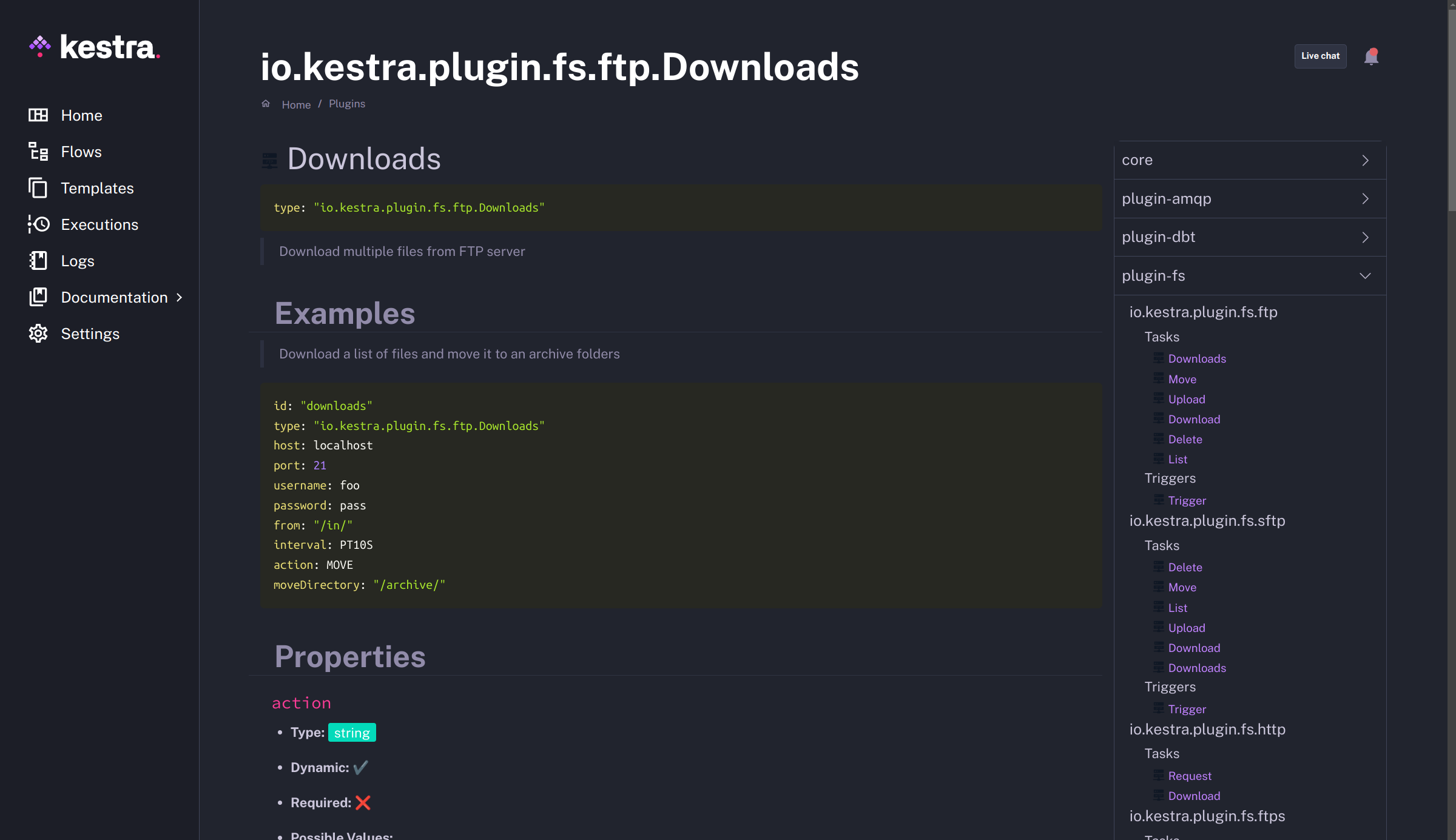The image size is (1456, 840).
Task: Open the sftp Downloads task link
Action: (1197, 668)
